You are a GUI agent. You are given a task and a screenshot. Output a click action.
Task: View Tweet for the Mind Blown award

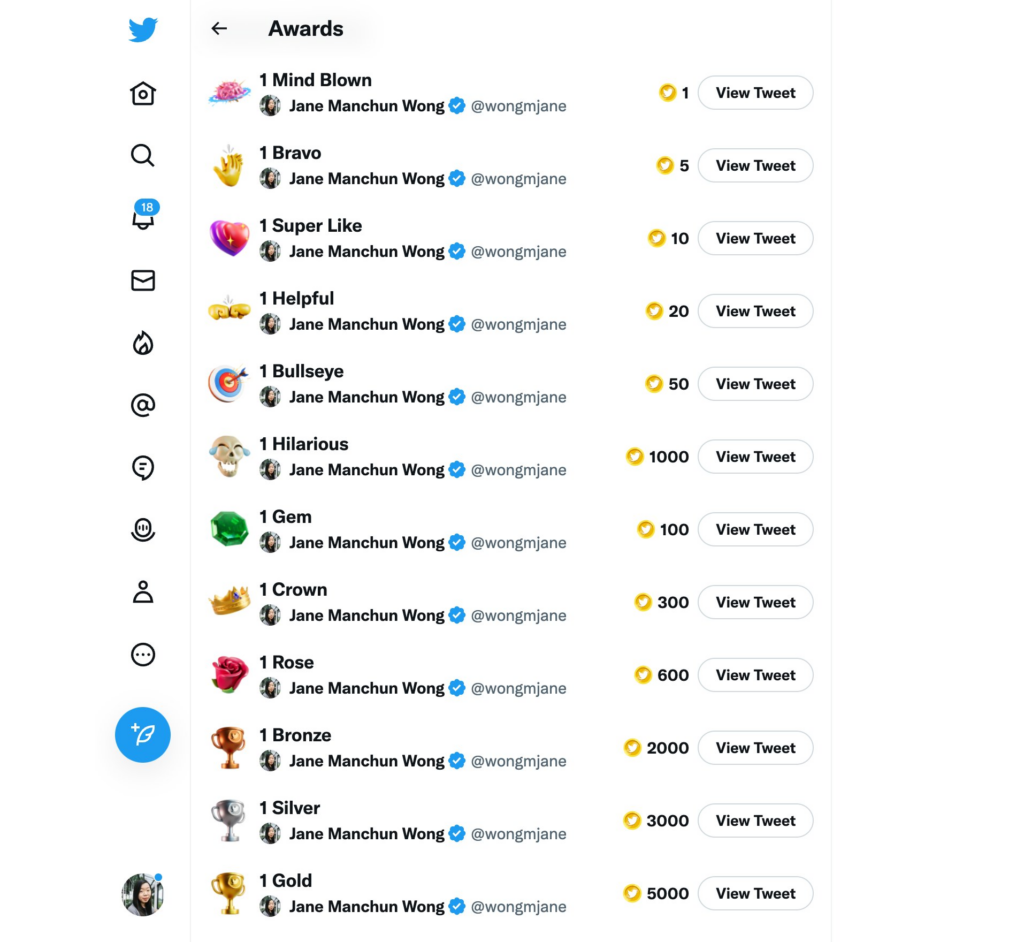click(755, 92)
